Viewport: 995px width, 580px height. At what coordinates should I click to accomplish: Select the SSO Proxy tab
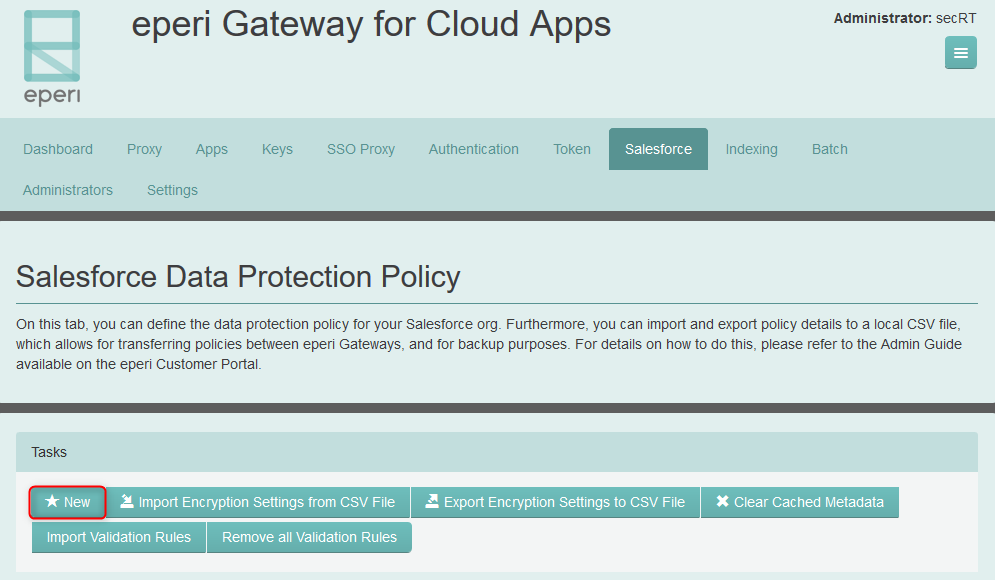click(x=360, y=149)
